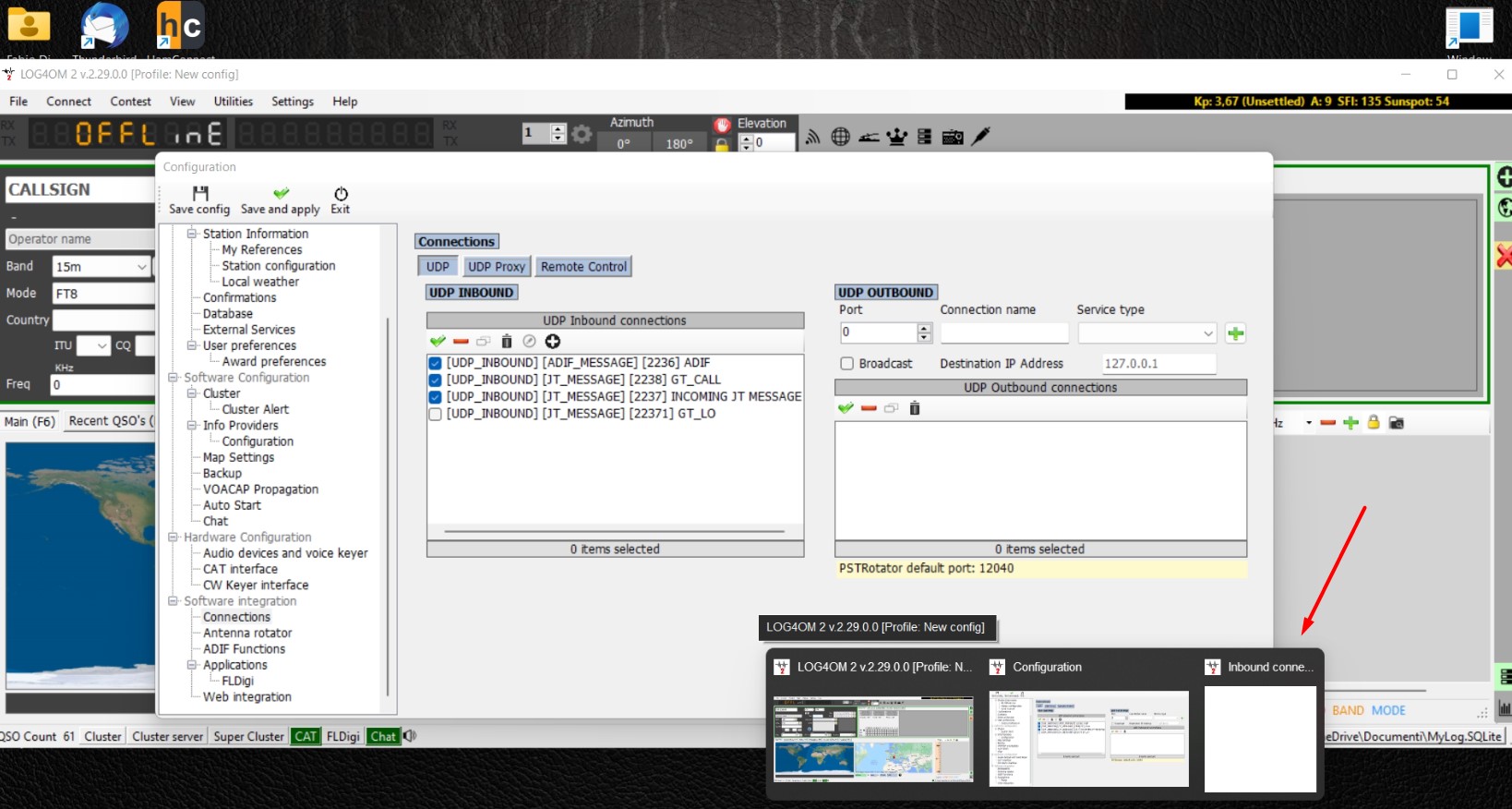Open the Connect menu
1512x809 pixels.
click(x=69, y=102)
